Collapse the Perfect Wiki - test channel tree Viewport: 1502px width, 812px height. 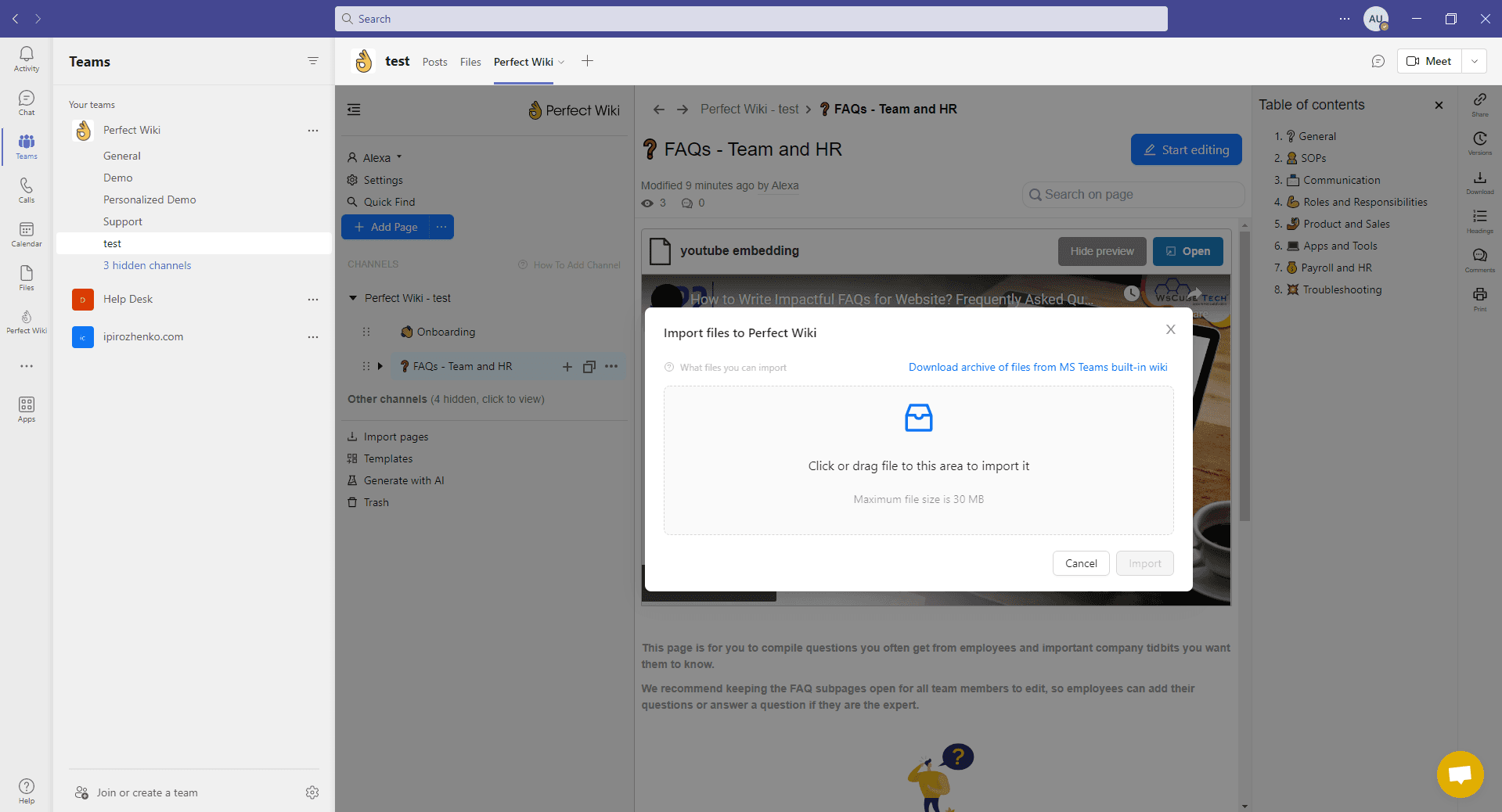(353, 298)
